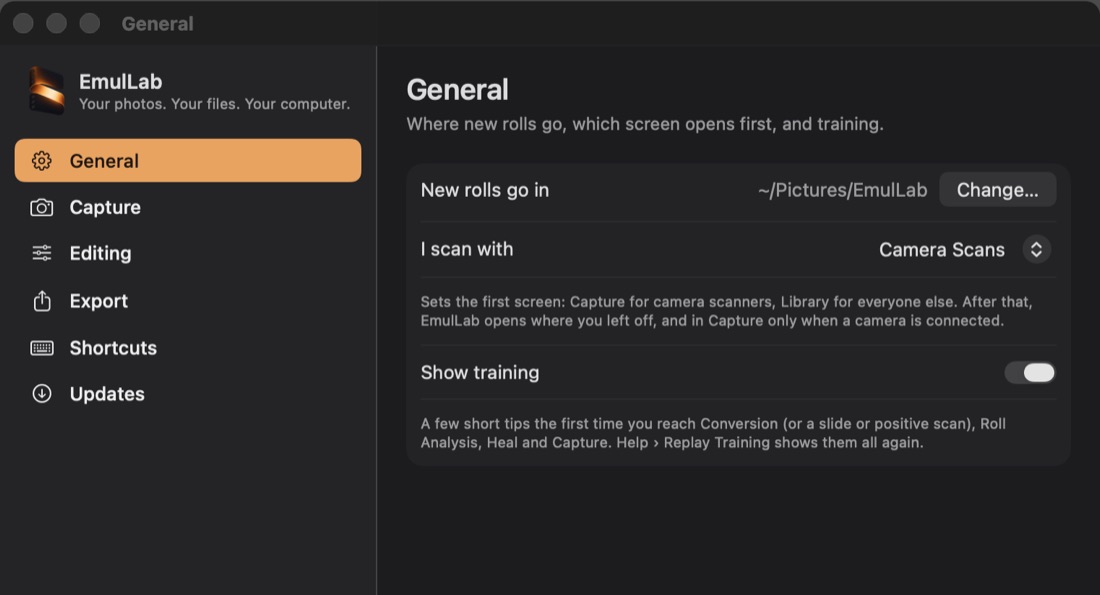Click the General gear icon in sidebar
This screenshot has height=595, width=1100.
pos(41,161)
